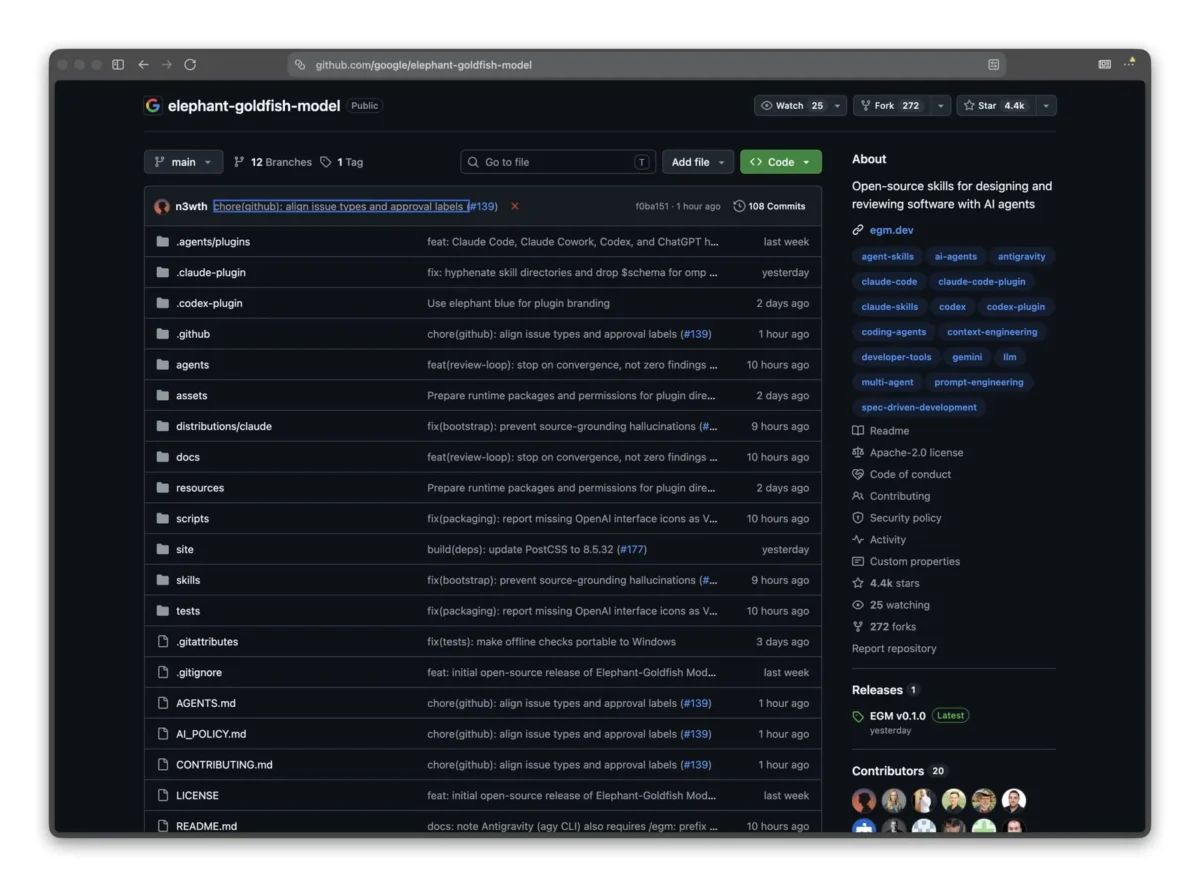The image size is (1200, 887).
Task: Click the browser reload icon
Action: [190, 64]
